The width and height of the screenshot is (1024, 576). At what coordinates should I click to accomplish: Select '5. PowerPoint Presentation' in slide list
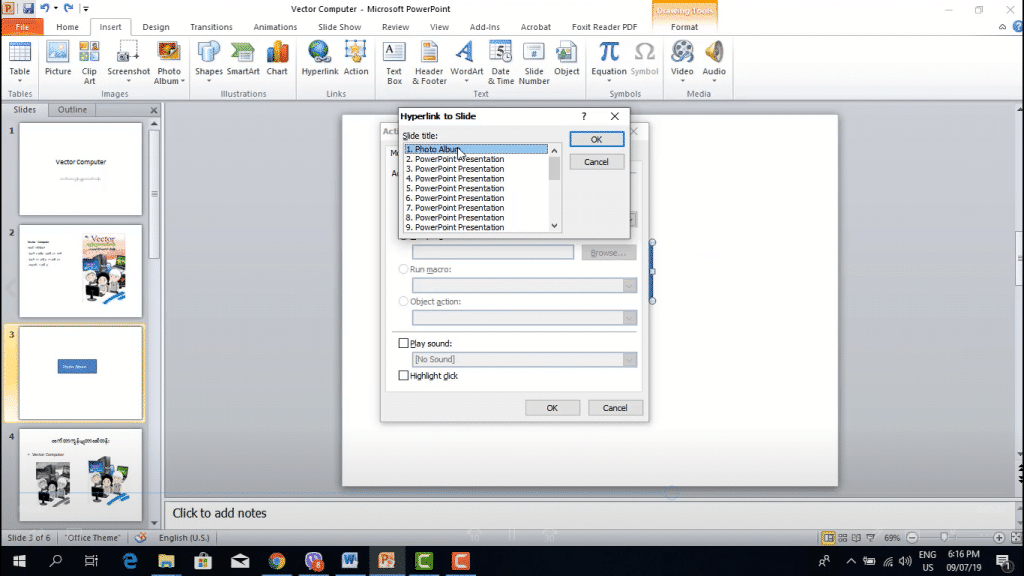pos(475,188)
